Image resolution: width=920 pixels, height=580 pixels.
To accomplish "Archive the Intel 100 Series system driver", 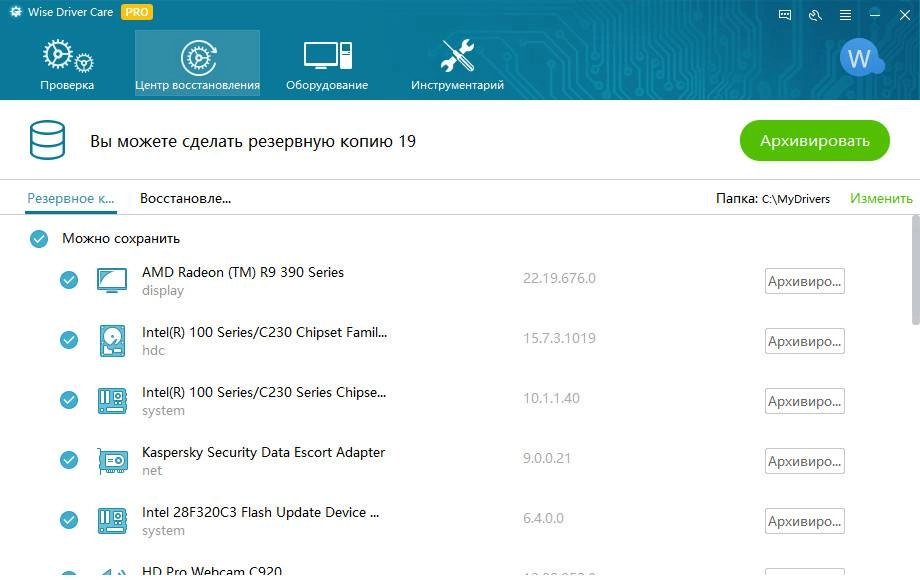I will click(x=804, y=401).
